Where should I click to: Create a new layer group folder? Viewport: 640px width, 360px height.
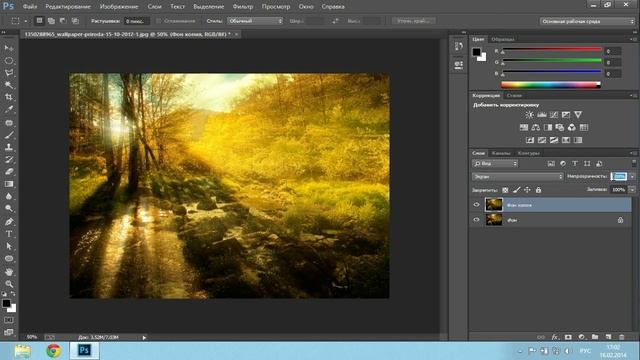[x=595, y=337]
